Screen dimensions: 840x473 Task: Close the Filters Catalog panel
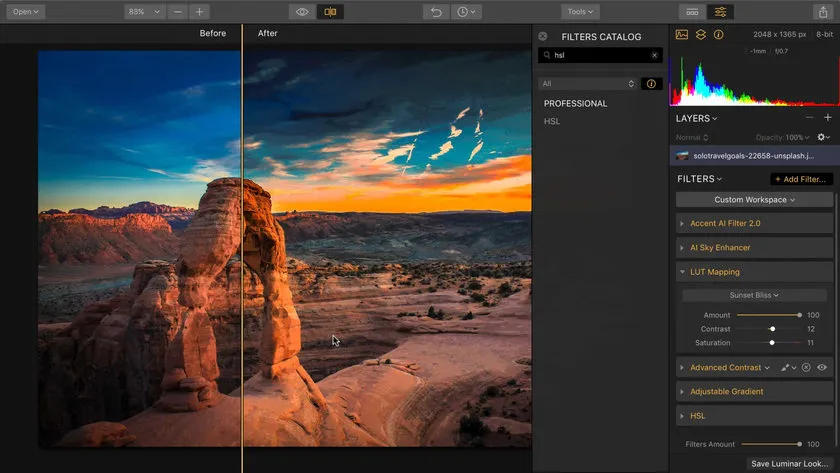(543, 36)
